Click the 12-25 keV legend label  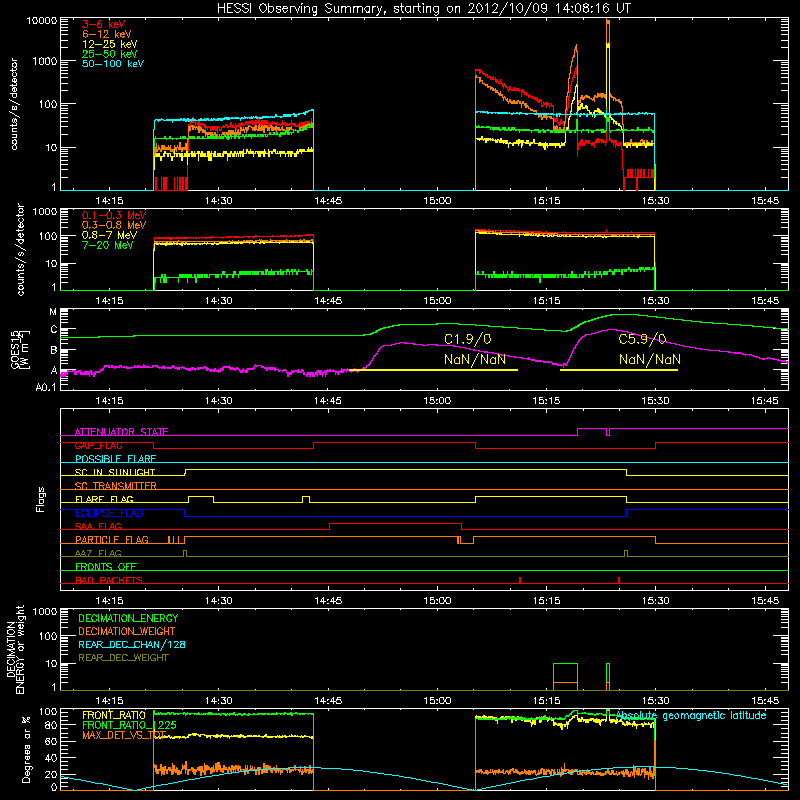[x=110, y=44]
